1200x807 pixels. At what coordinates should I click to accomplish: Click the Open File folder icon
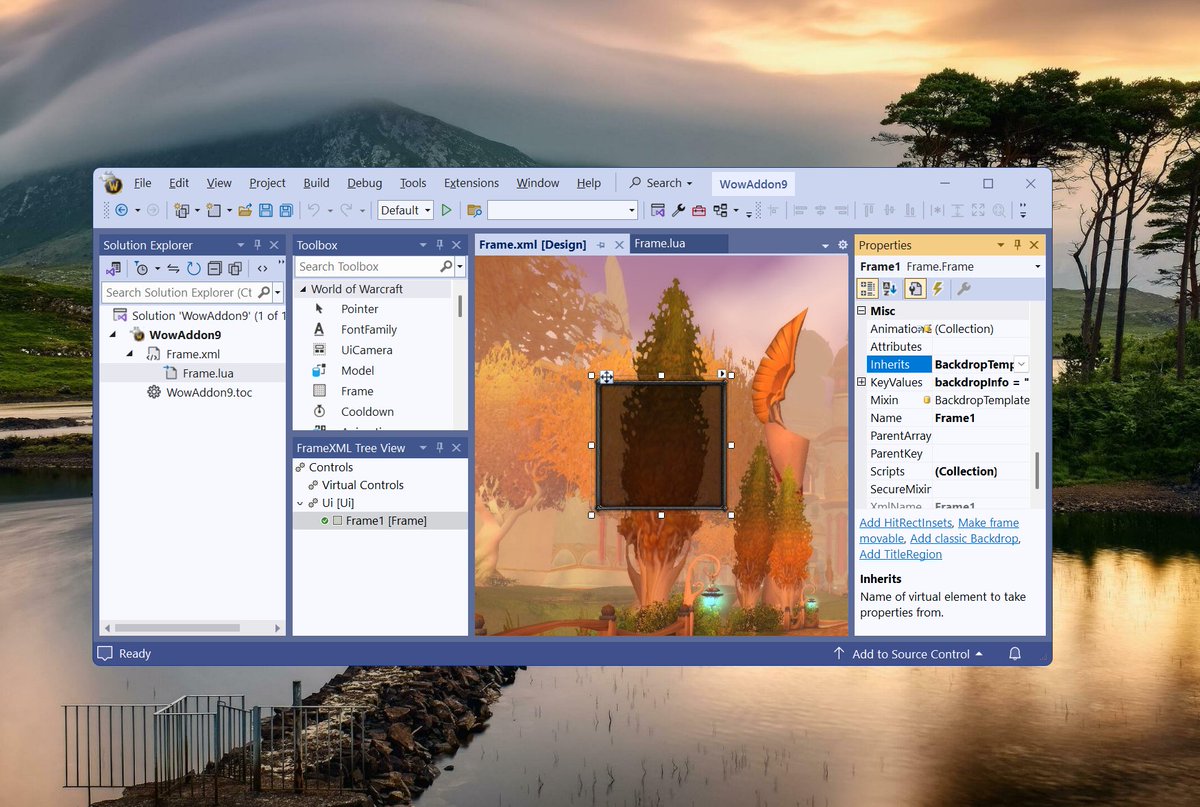tap(243, 210)
